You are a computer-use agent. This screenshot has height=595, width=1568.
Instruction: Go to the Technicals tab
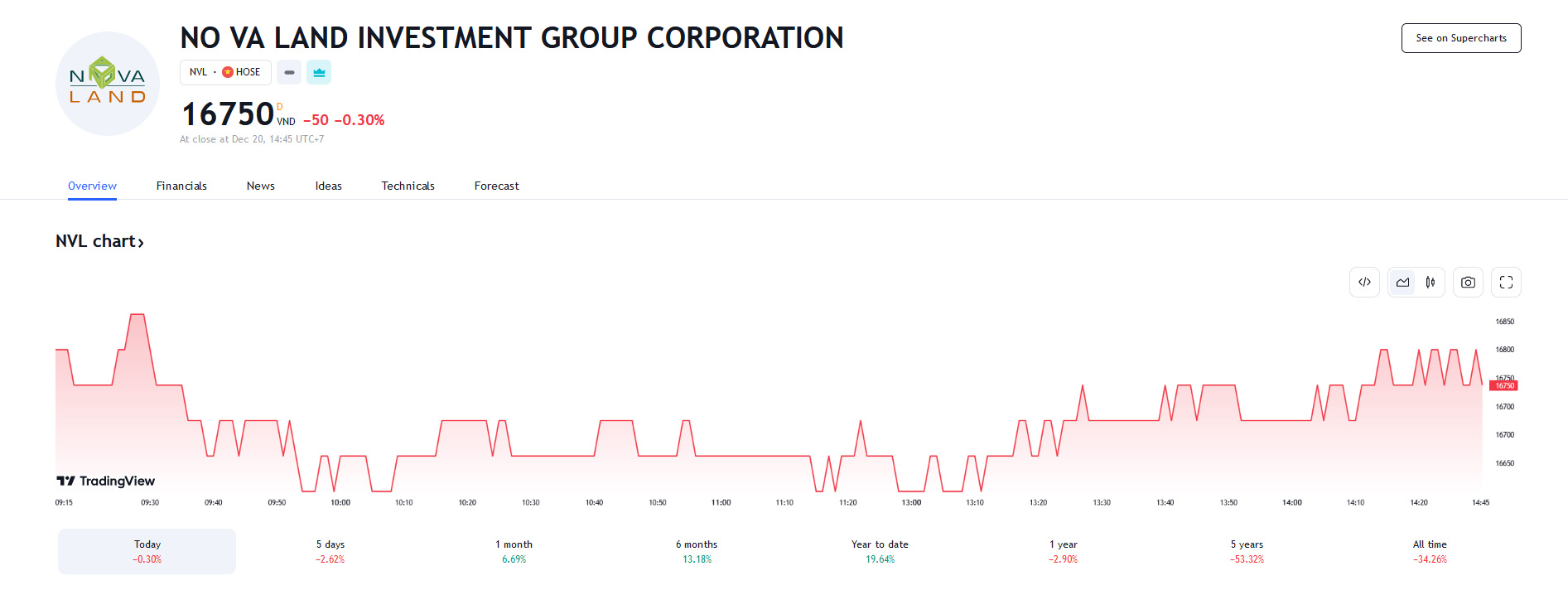pos(408,186)
